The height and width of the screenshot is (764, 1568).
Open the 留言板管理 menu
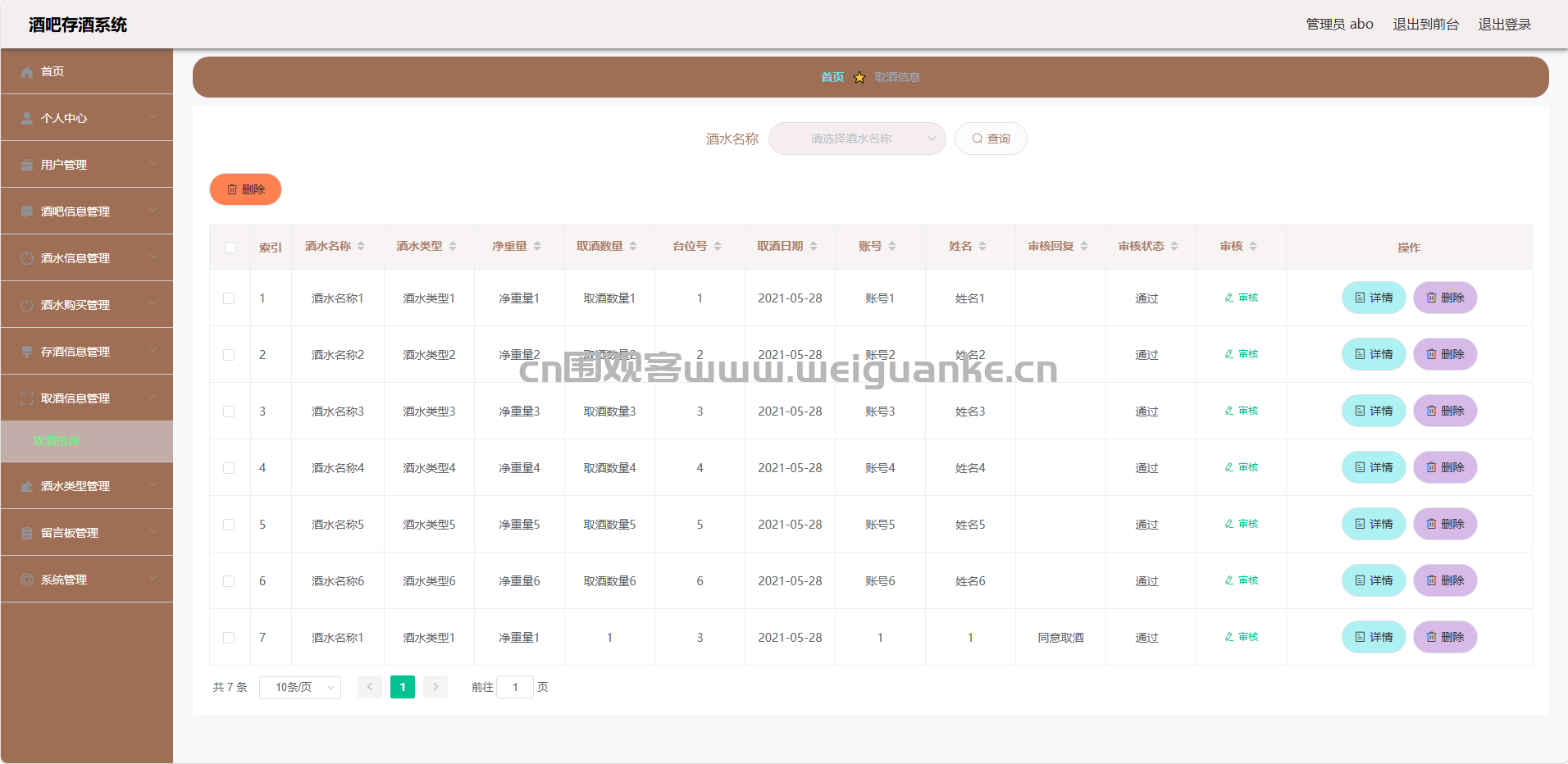pyautogui.click(x=87, y=533)
